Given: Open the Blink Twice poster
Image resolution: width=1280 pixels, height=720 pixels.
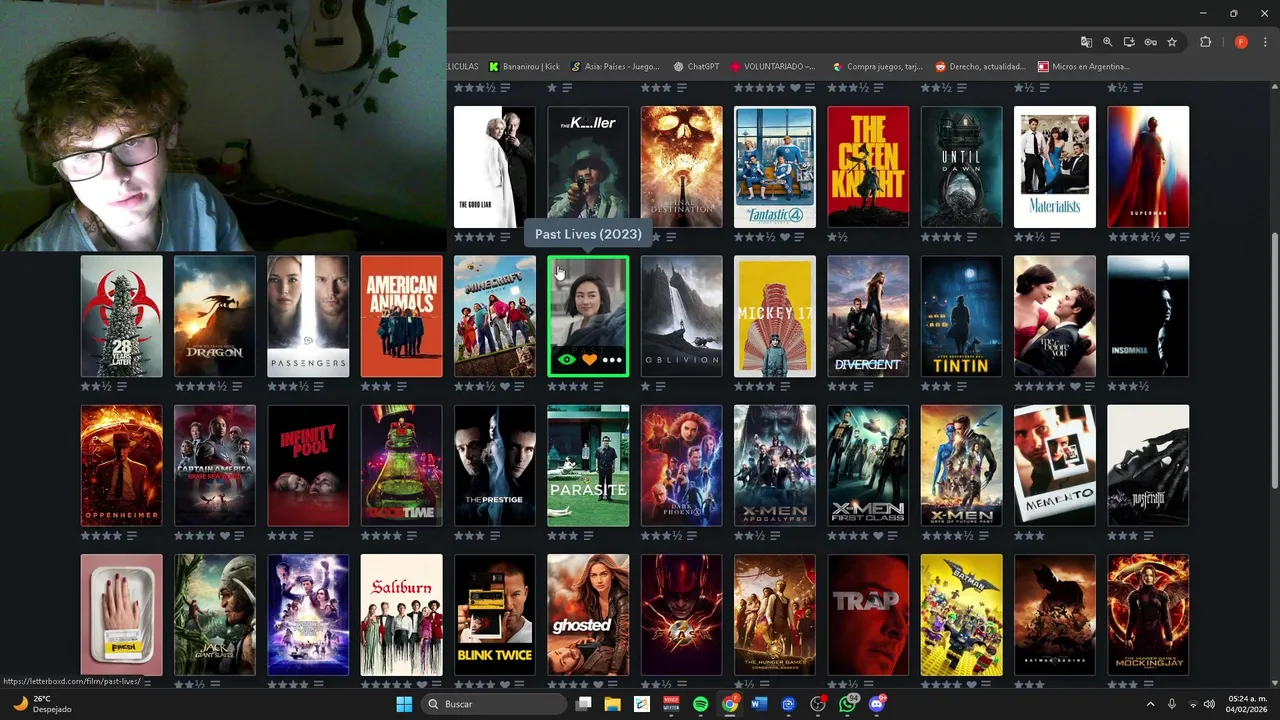Looking at the screenshot, I should coord(495,614).
